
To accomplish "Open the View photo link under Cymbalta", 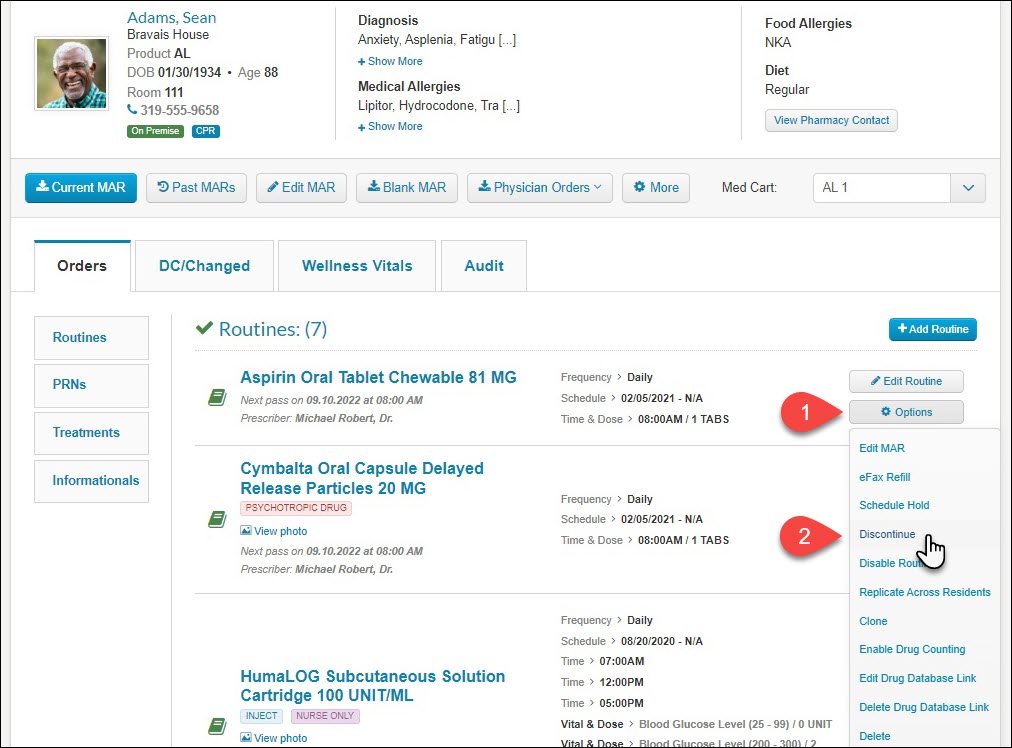I will click(273, 531).
